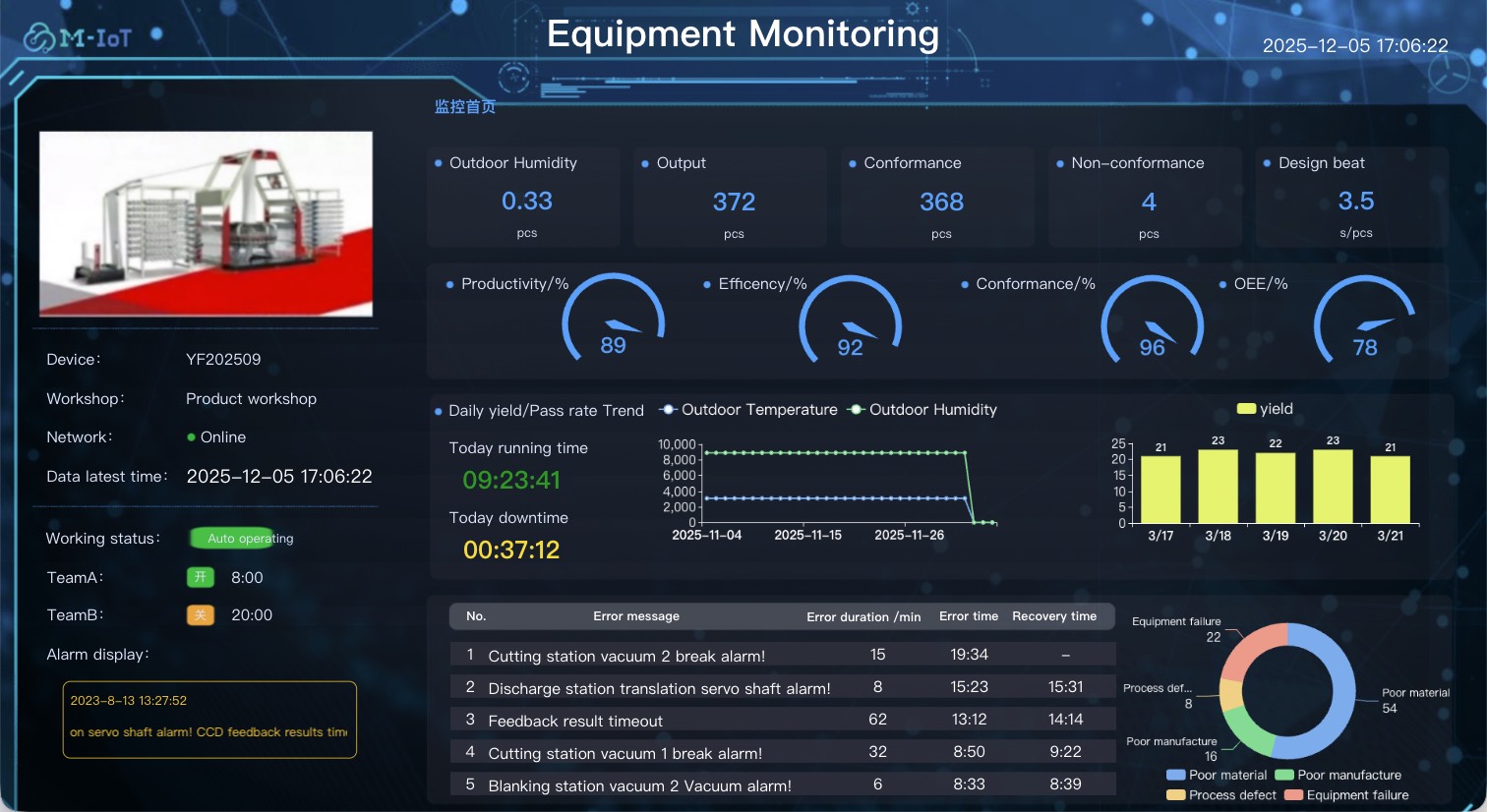The width and height of the screenshot is (1487, 812).
Task: Toggle the yield legend above the bar chart
Action: click(x=1265, y=408)
